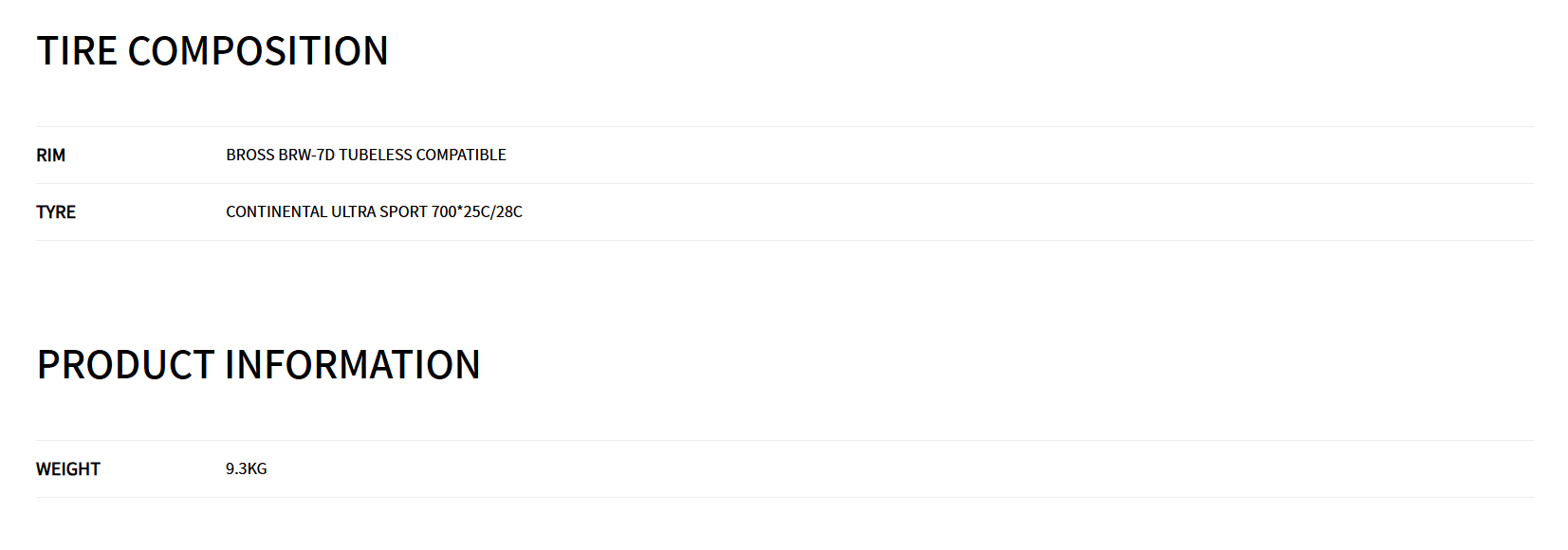Select the WEIGHT row label
Viewport: 1568px width, 550px height.
pyautogui.click(x=68, y=469)
